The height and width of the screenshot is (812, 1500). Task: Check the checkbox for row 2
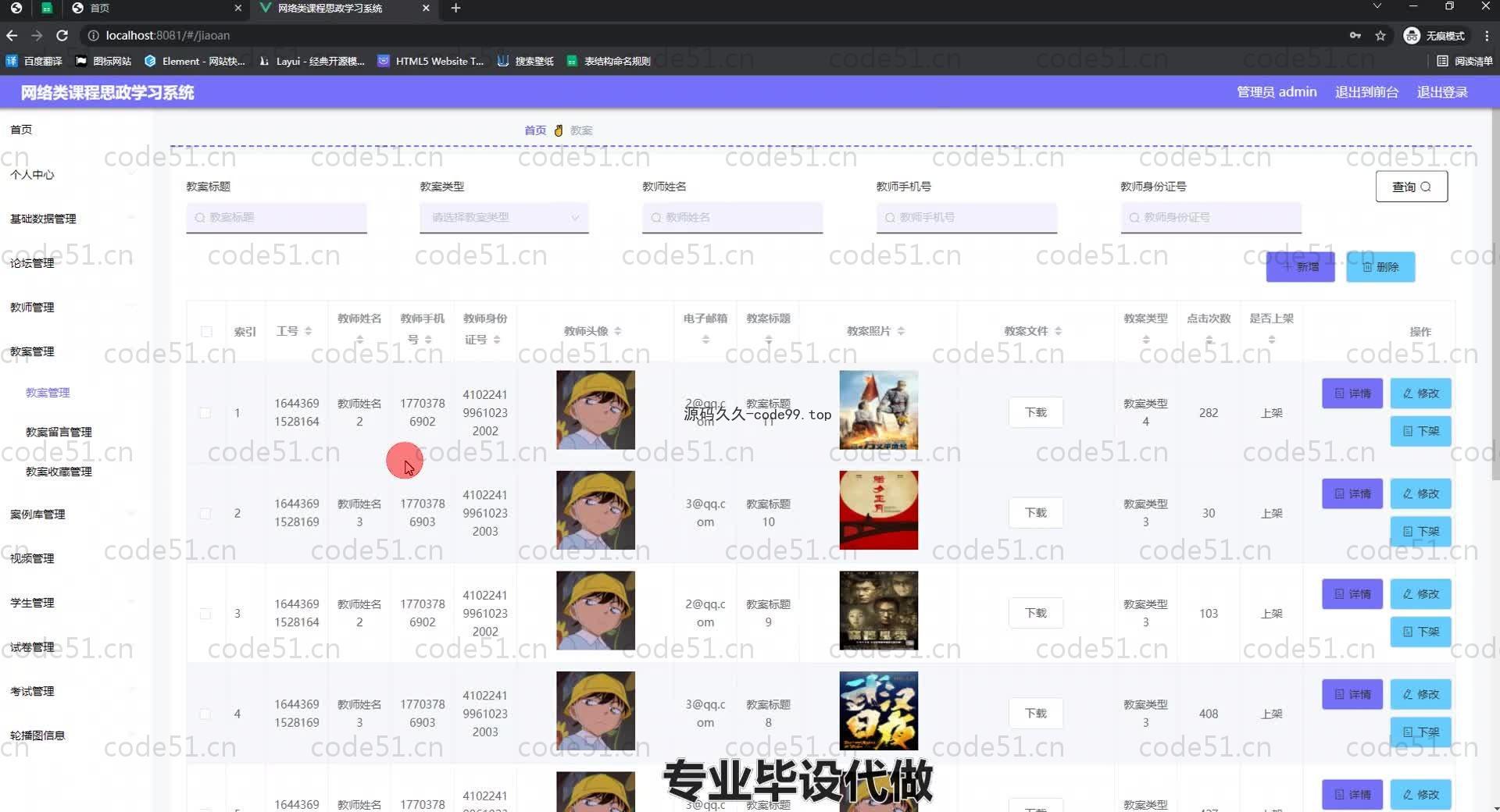pyautogui.click(x=205, y=514)
